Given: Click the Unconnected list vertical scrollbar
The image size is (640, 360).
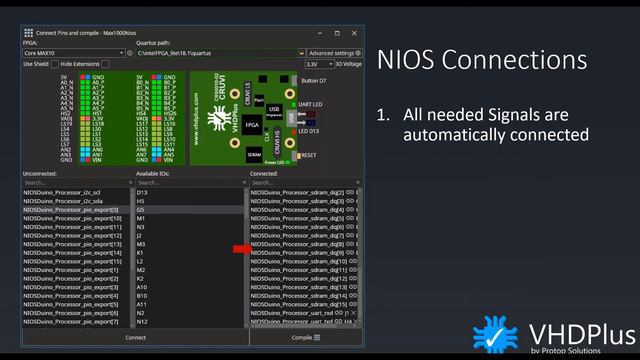Looking at the screenshot, I should tap(133, 257).
